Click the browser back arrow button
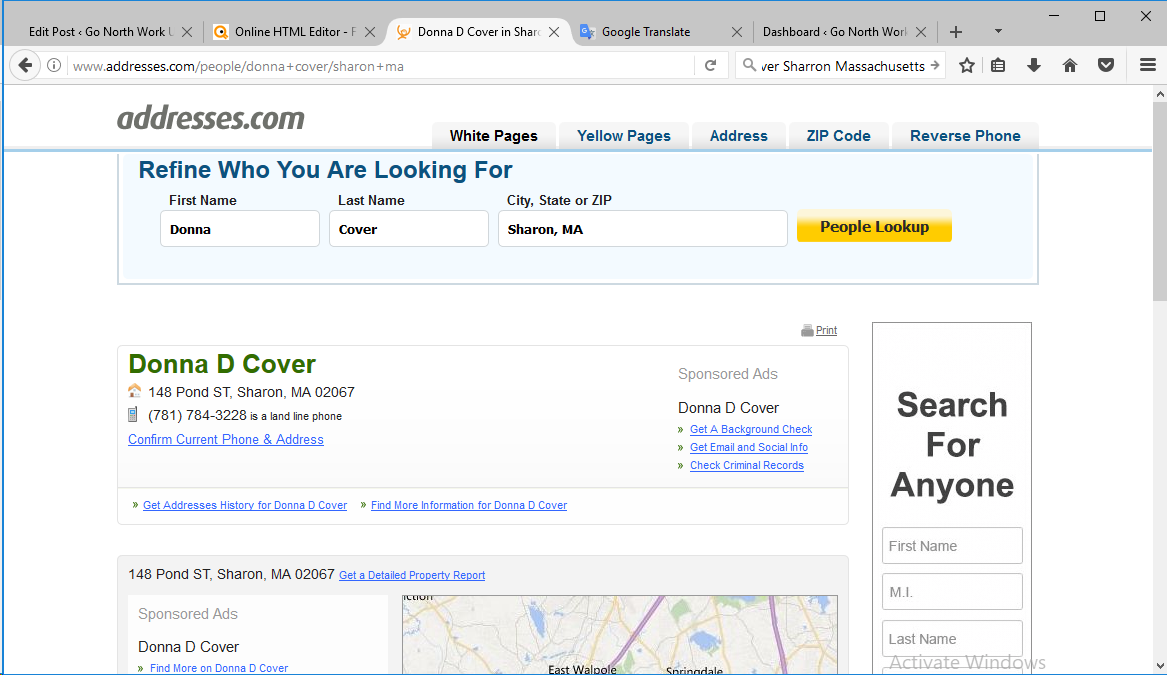 (25, 65)
